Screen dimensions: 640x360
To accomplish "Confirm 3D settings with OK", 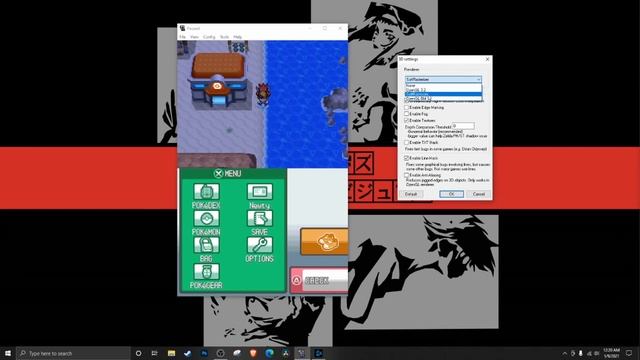I will 451,194.
